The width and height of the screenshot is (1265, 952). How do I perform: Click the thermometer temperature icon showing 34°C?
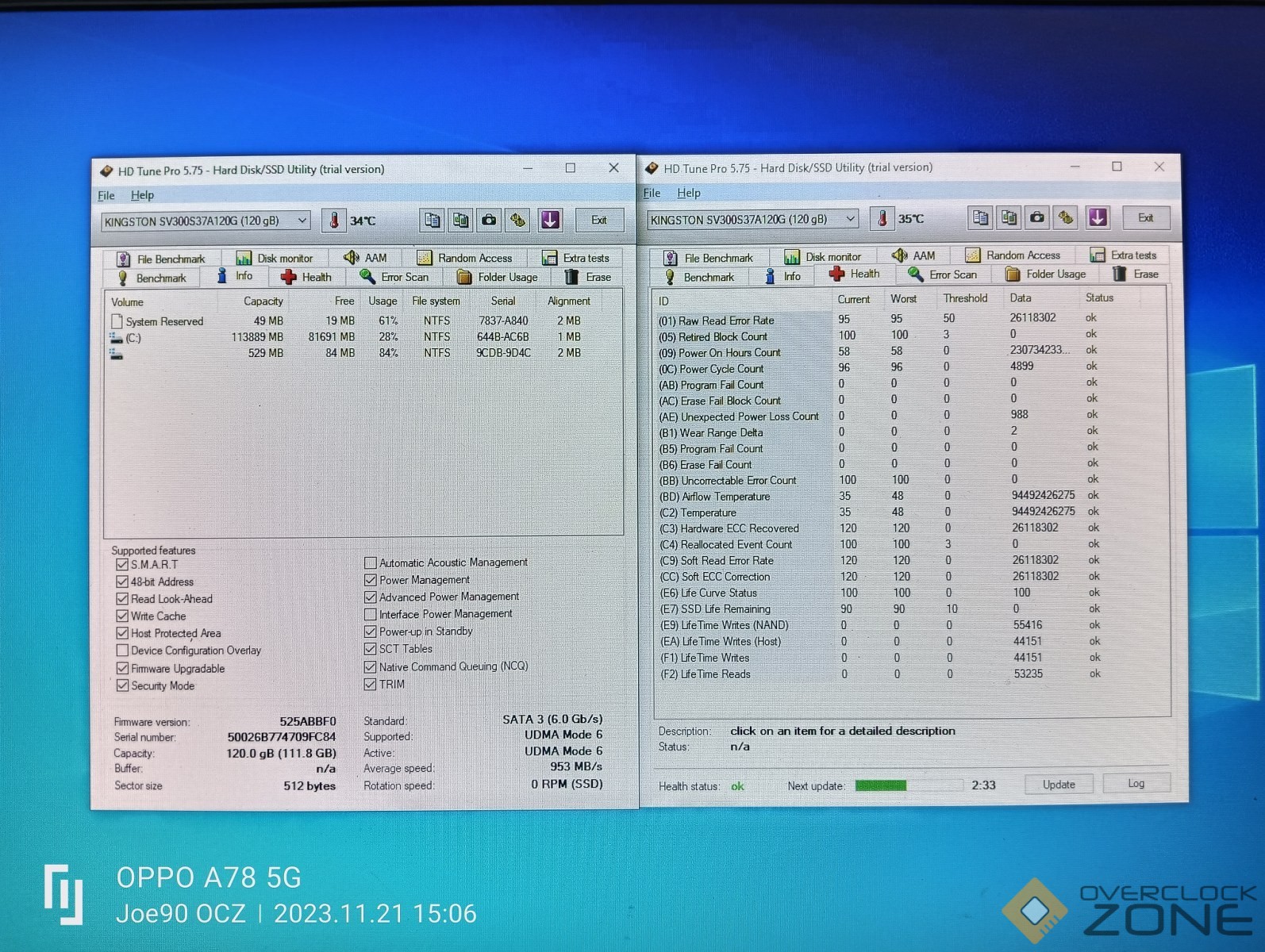click(x=334, y=221)
